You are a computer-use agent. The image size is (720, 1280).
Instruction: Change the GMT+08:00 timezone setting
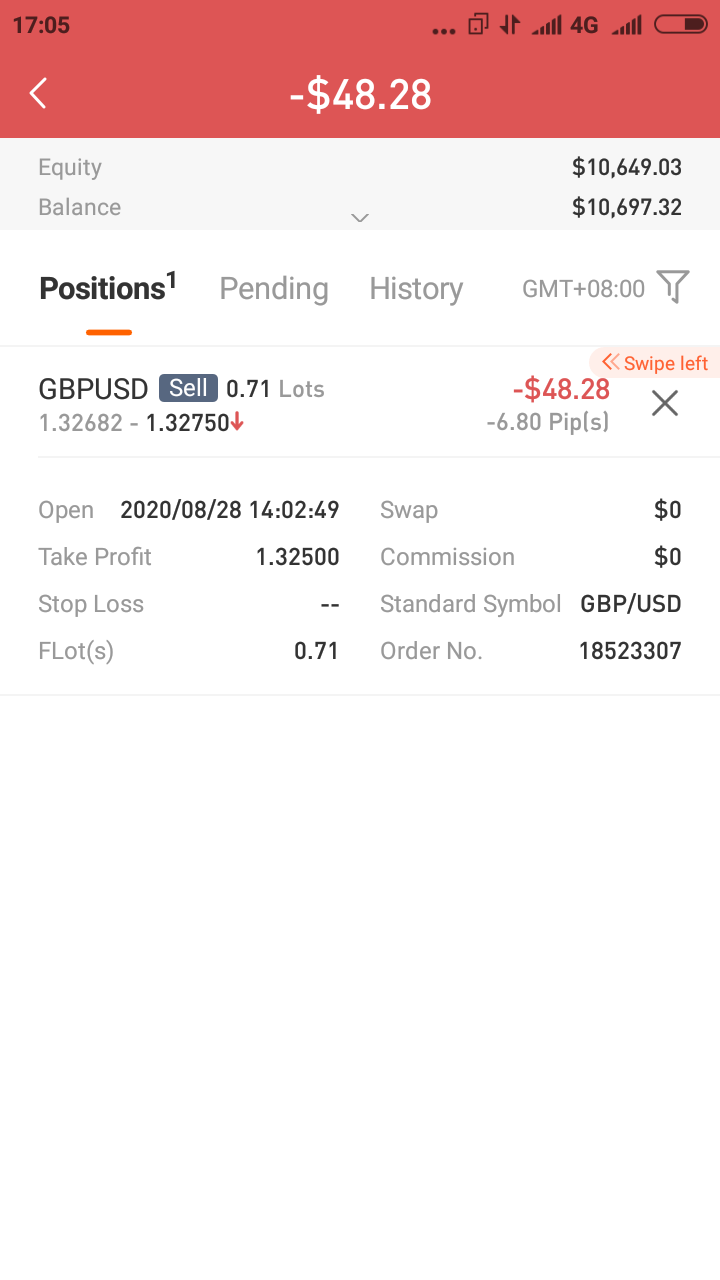coord(584,289)
